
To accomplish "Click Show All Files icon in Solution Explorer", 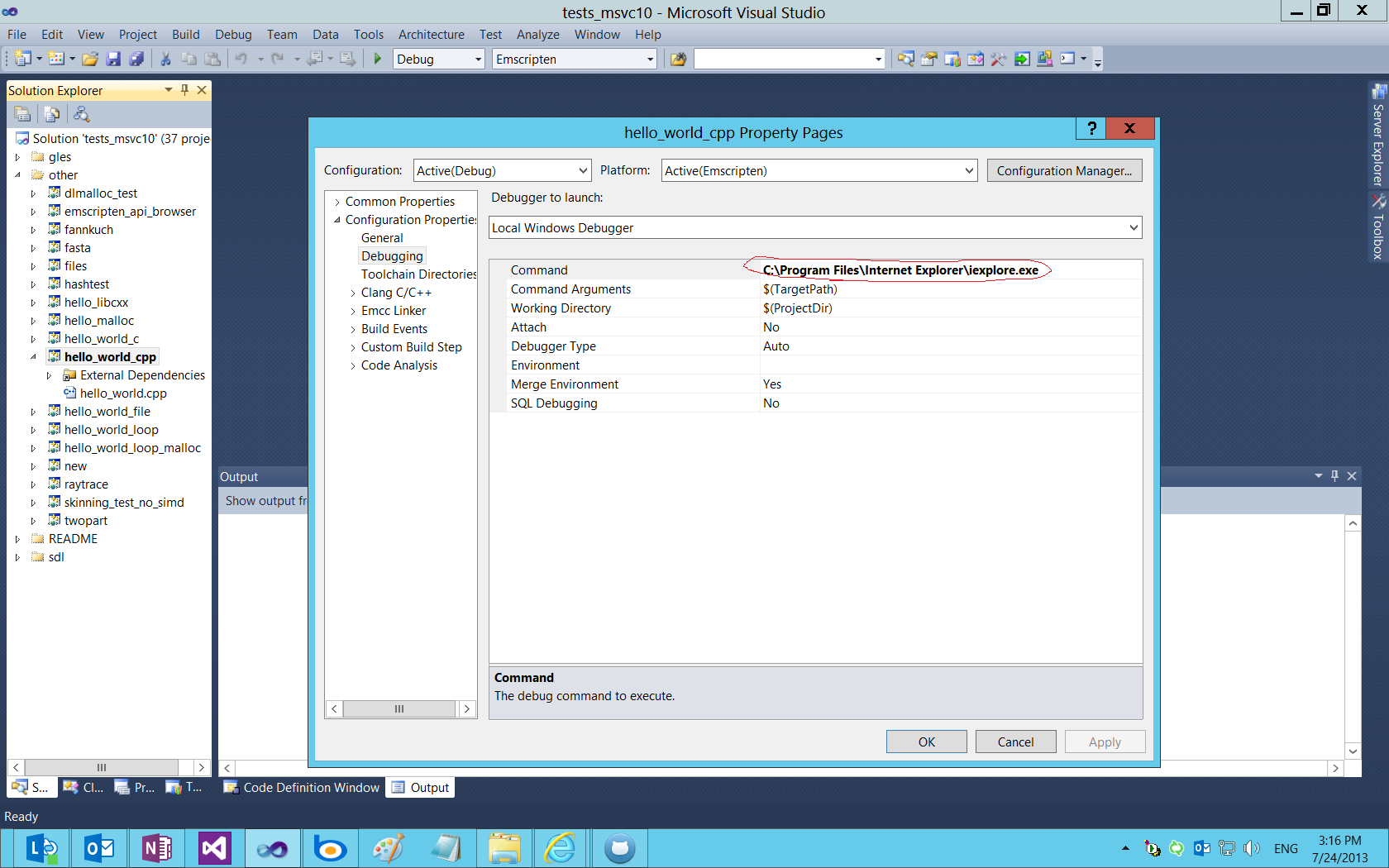I will point(52,114).
